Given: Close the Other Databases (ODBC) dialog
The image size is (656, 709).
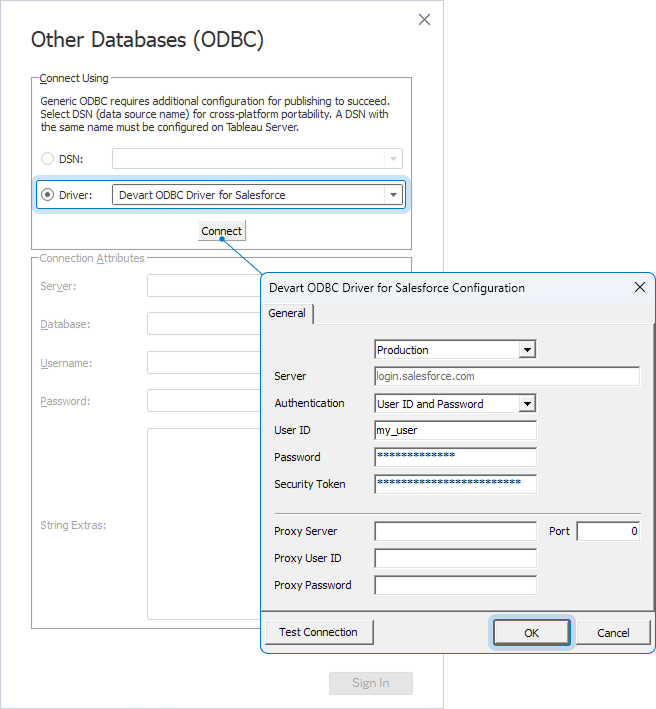Looking at the screenshot, I should click(424, 19).
